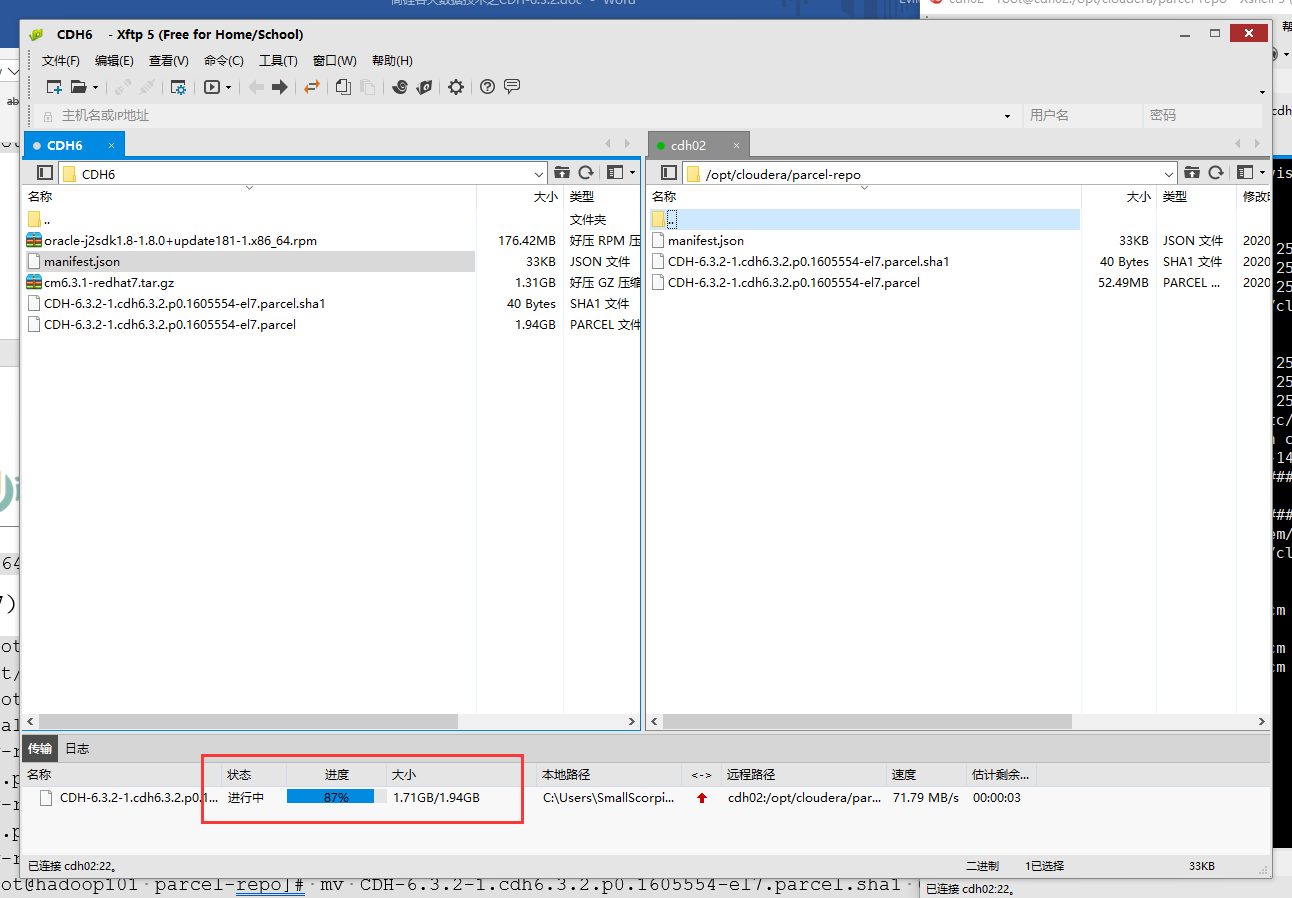Screen dimensions: 1292x898
Task: Open session properties with the window-gear icon
Action: (178, 87)
